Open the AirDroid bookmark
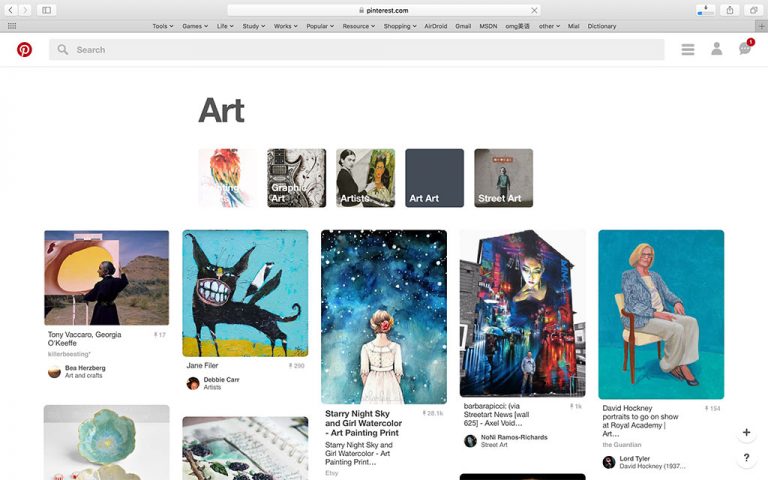Viewport: 768px width, 480px height. coord(435,26)
